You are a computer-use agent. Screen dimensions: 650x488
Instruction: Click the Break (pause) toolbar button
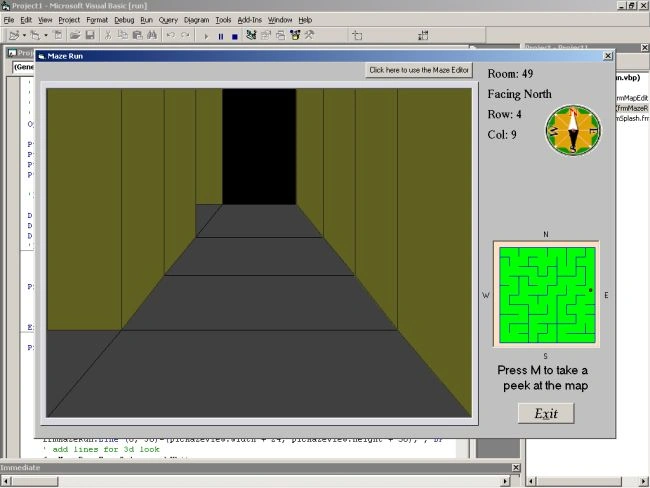pyautogui.click(x=221, y=36)
